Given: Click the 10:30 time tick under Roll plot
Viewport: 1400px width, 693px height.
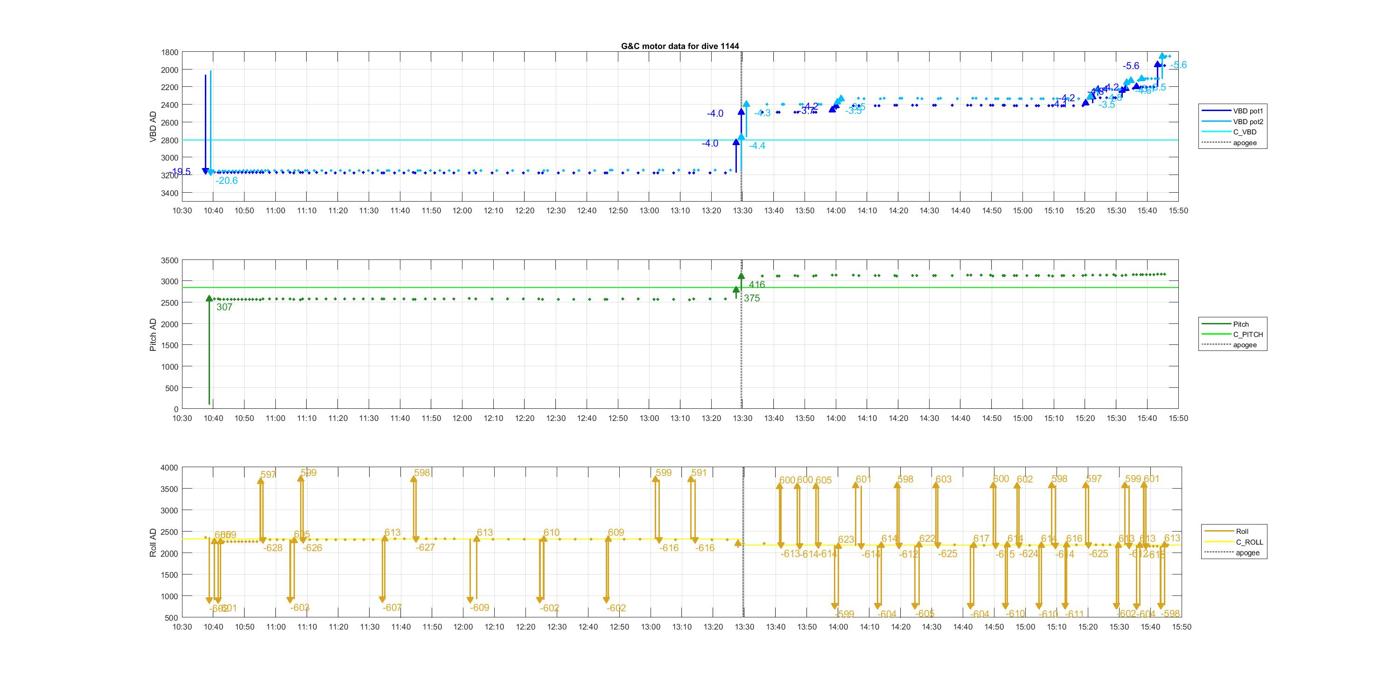Looking at the screenshot, I should 182,628.
